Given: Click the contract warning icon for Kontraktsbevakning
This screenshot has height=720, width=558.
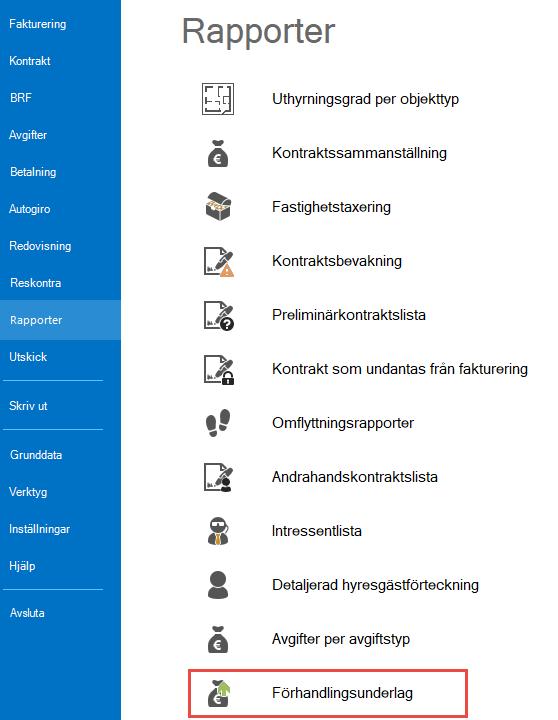Looking at the screenshot, I should click(219, 261).
